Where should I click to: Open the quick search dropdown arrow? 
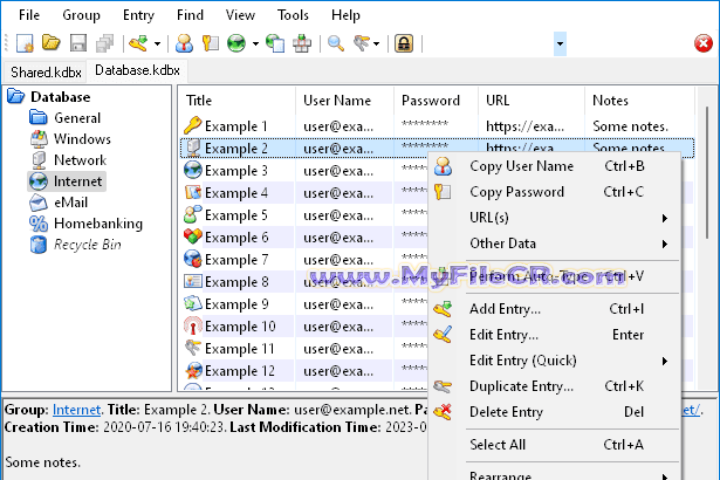pos(560,44)
